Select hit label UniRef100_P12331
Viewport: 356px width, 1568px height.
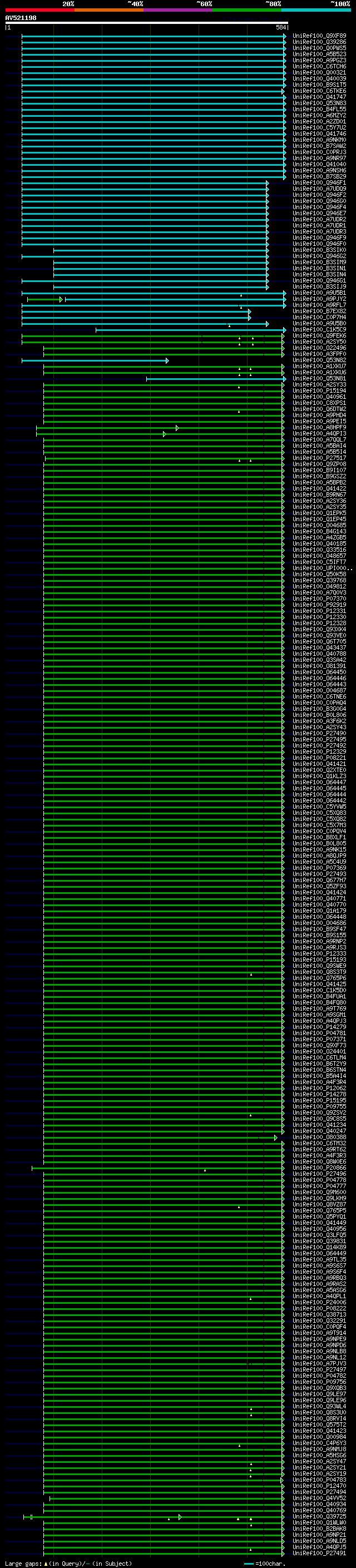click(319, 611)
